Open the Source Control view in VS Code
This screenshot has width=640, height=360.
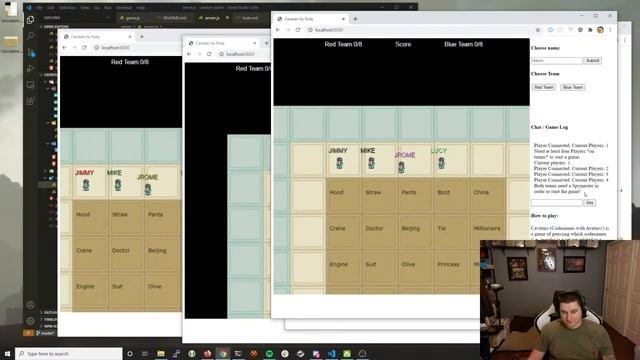tap(31, 52)
